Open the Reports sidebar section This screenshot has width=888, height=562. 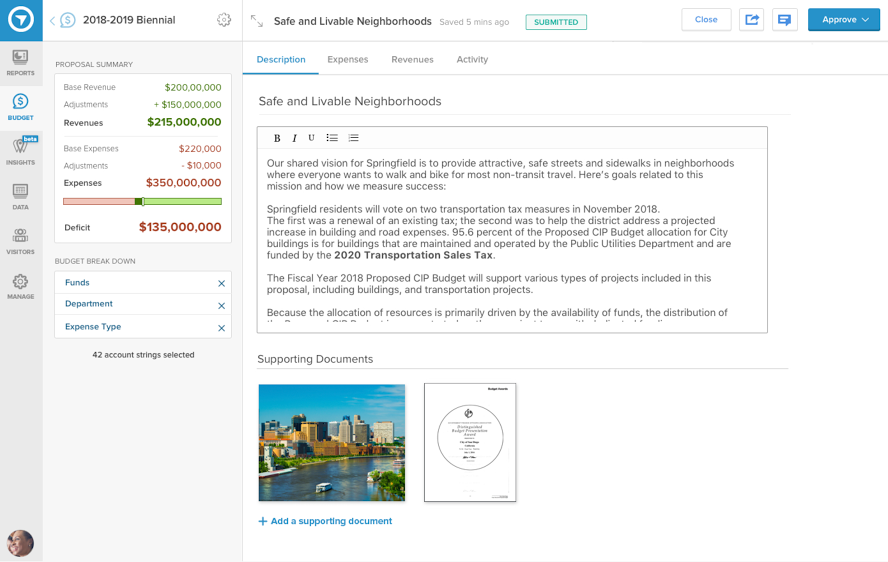tap(20, 63)
